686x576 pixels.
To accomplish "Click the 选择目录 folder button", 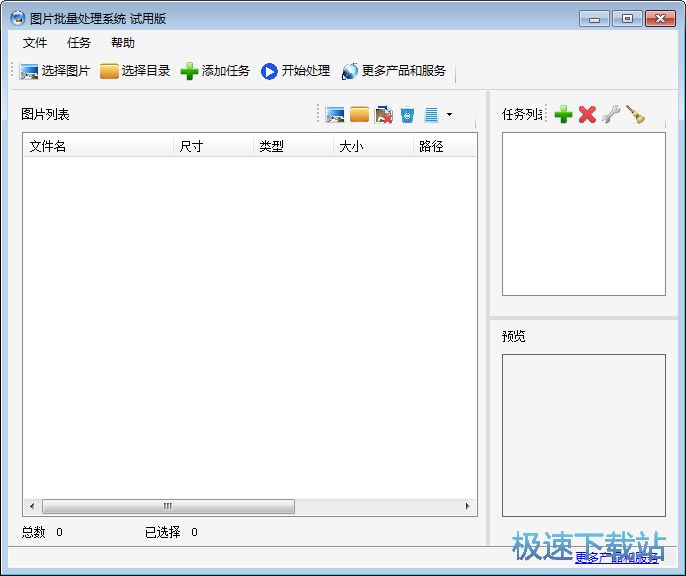I will (x=135, y=71).
